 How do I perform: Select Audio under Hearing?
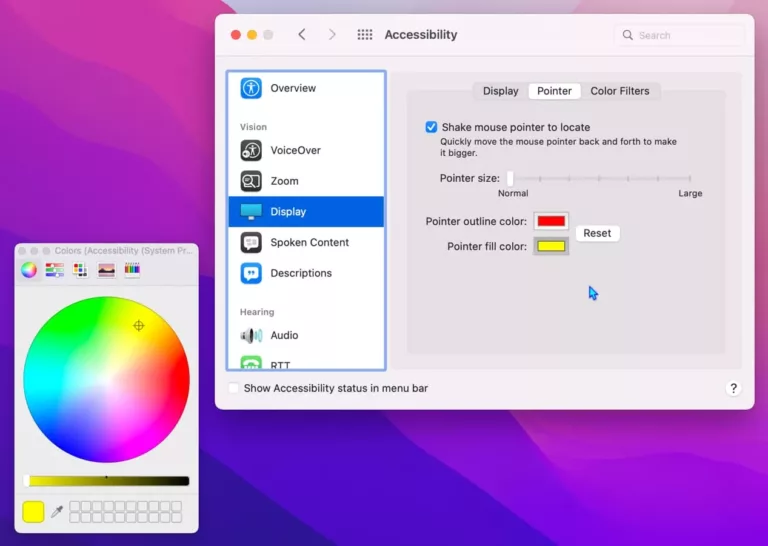click(x=306, y=335)
